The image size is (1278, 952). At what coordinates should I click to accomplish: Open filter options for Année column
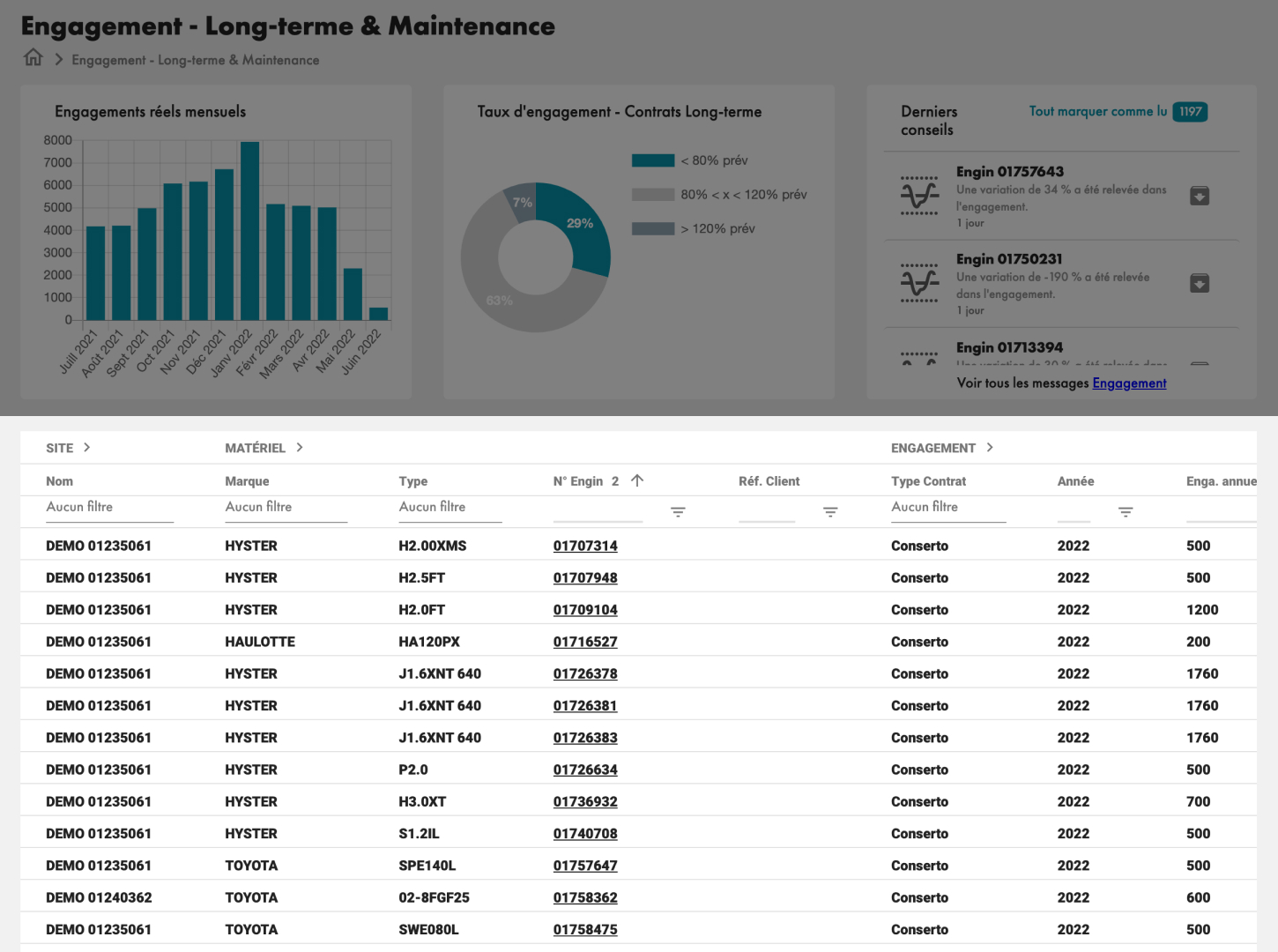pyautogui.click(x=1126, y=512)
